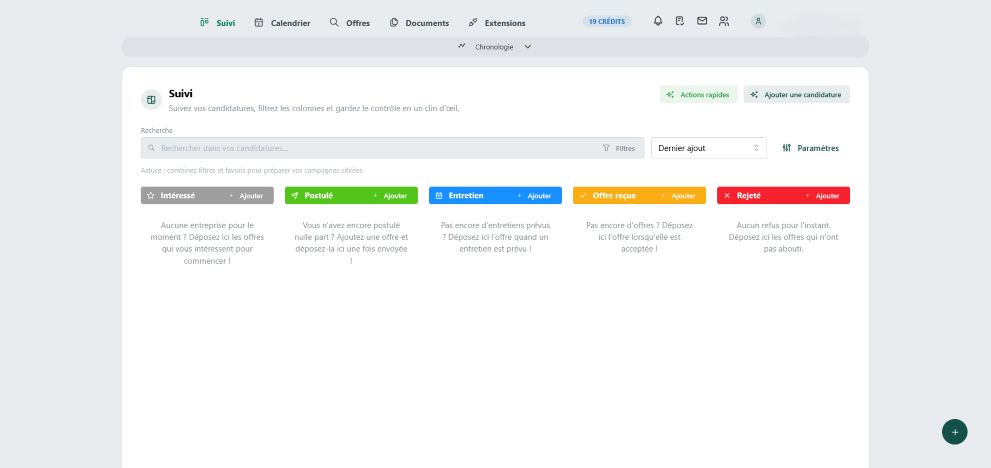Switch to the Calendrier tab
The image size is (991, 468).
pyautogui.click(x=282, y=22)
